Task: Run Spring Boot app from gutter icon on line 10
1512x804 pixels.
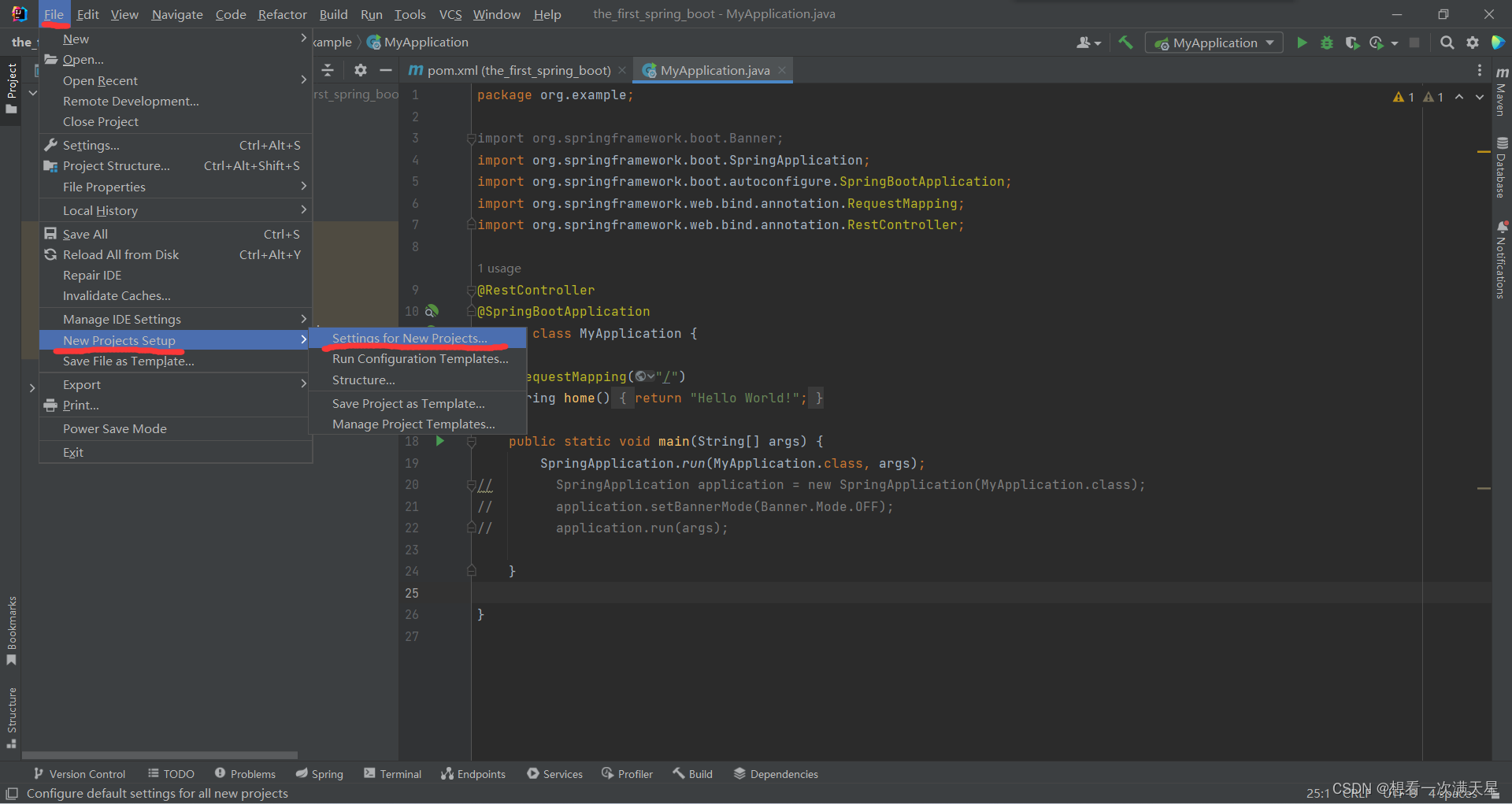Action: pos(432,311)
